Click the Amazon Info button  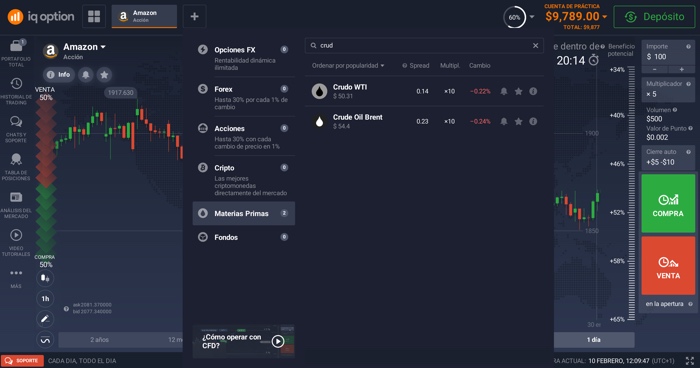pos(58,75)
